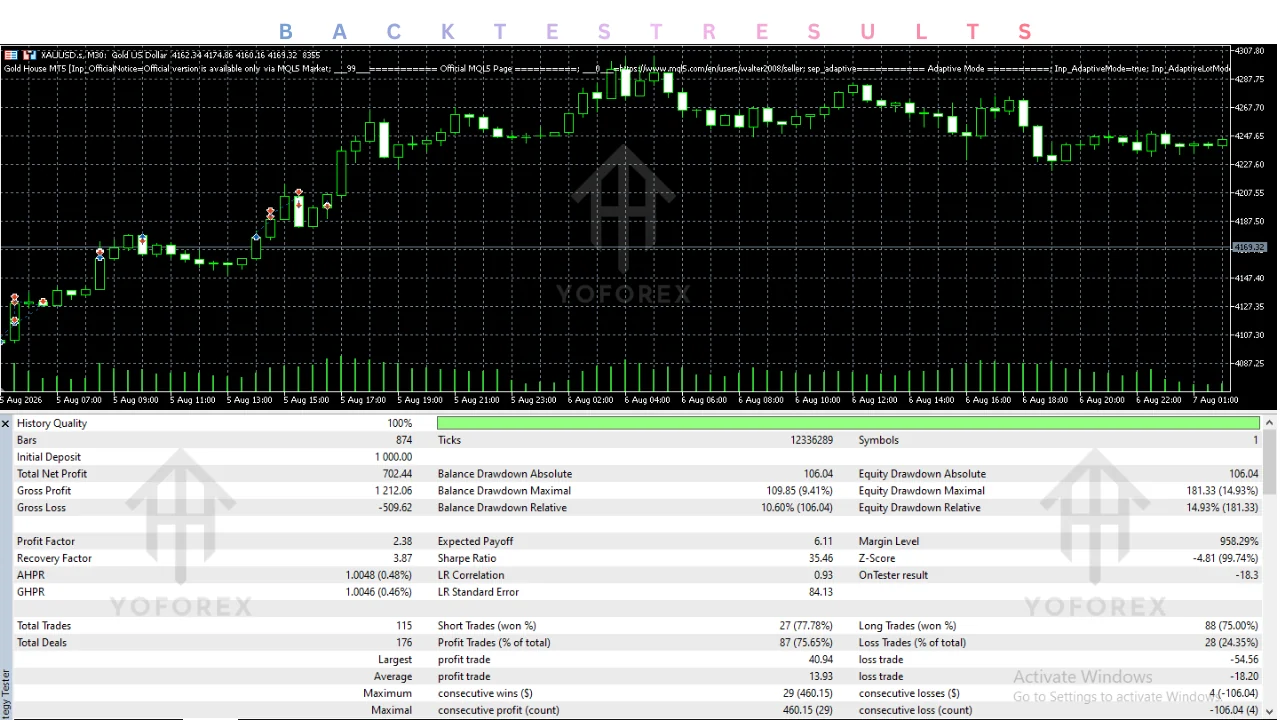This screenshot has height=720, width=1280.
Task: Select Initial Deposit value 1 000.00
Action: pos(394,458)
